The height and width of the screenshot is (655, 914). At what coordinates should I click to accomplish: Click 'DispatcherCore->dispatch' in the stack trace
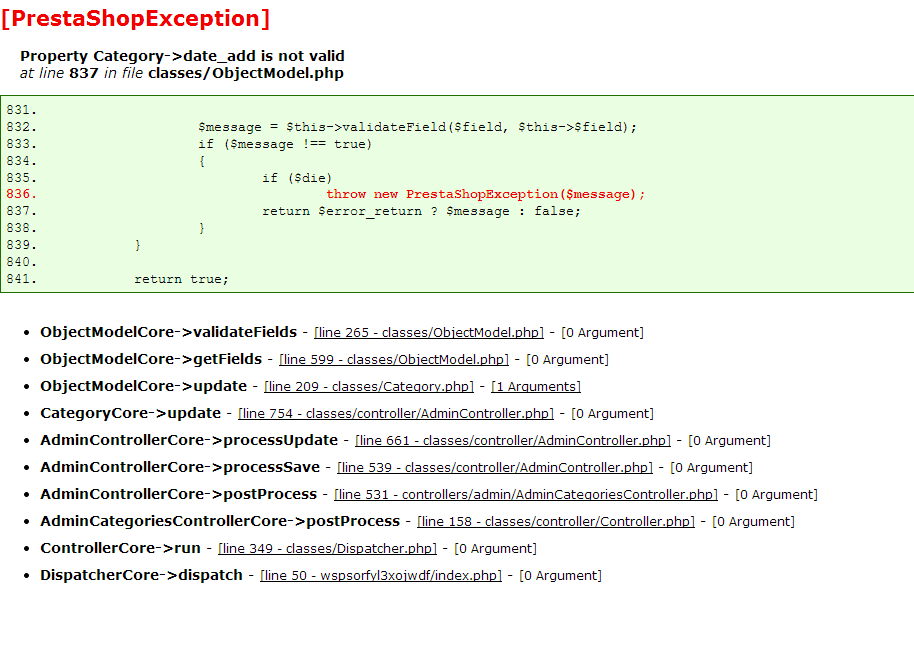(x=141, y=575)
